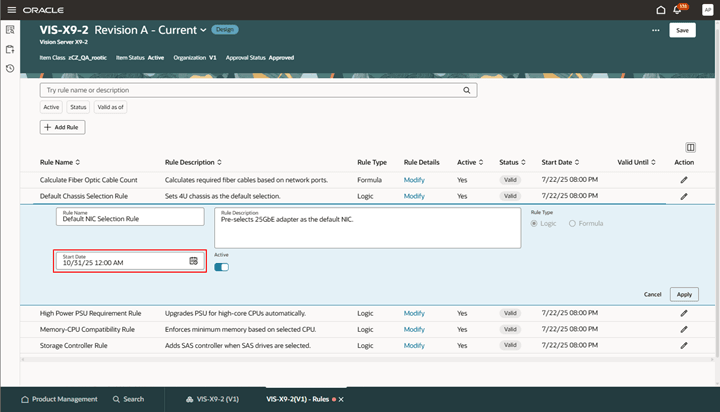Open the Valid as of filter chip
This screenshot has height=412, width=720.
110,107
